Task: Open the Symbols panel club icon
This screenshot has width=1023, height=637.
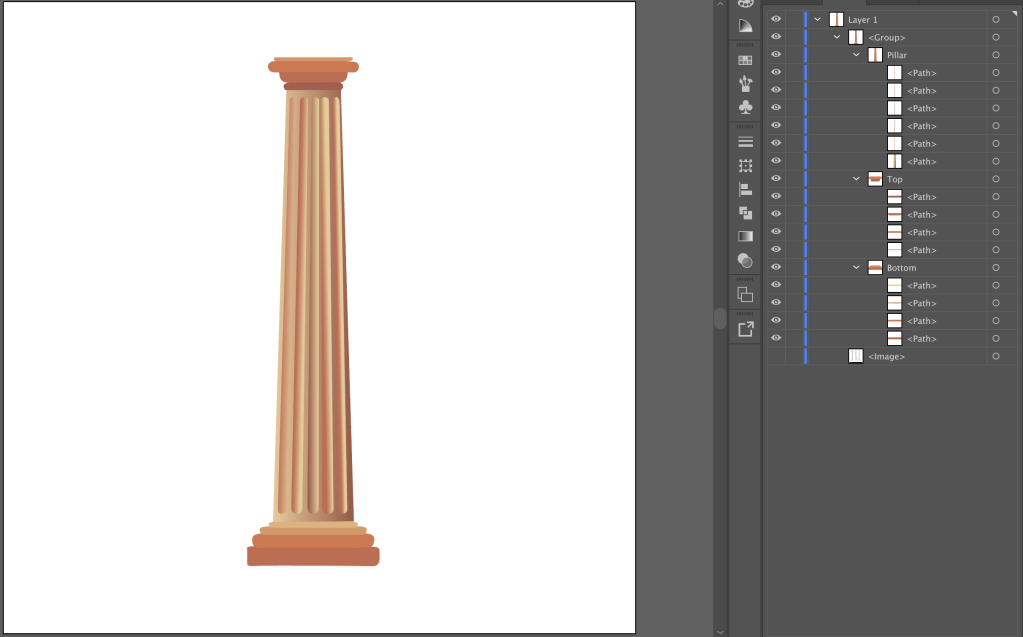Action: (745, 107)
